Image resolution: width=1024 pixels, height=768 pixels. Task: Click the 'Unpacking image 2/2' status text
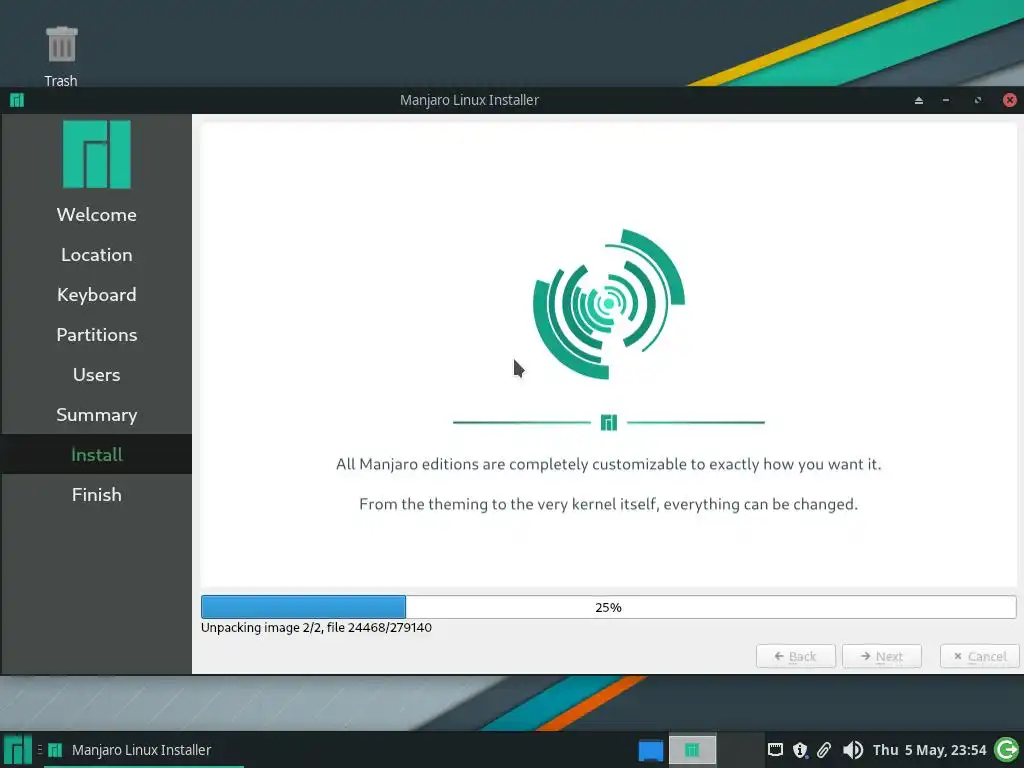(x=316, y=628)
